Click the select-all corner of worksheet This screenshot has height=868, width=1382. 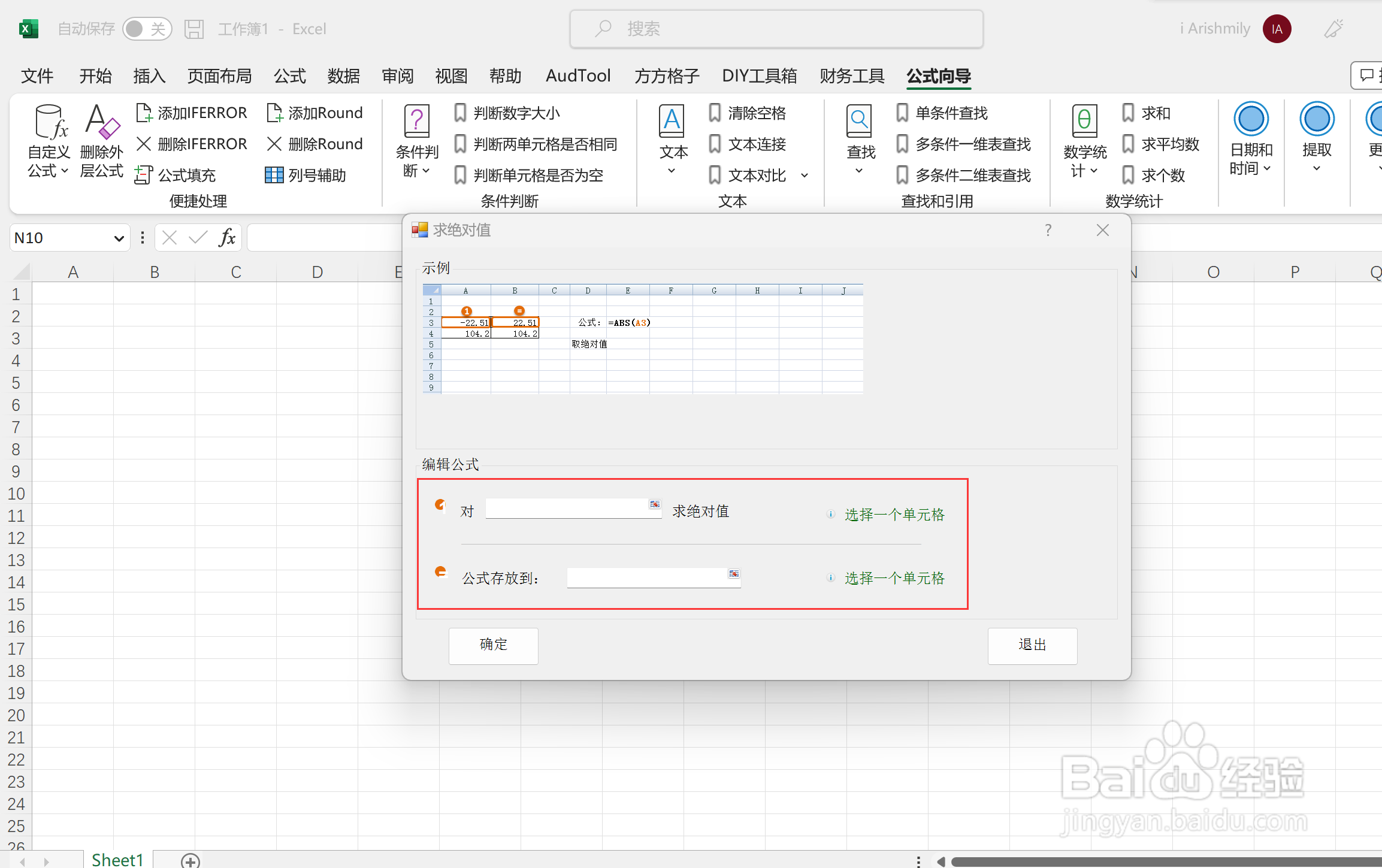(20, 271)
